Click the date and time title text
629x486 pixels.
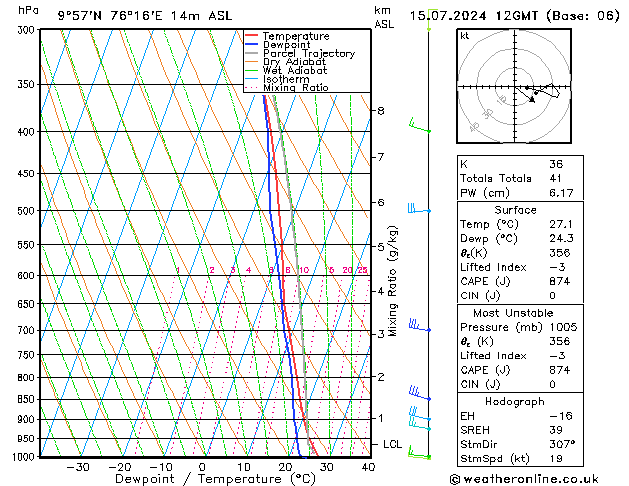(521, 15)
